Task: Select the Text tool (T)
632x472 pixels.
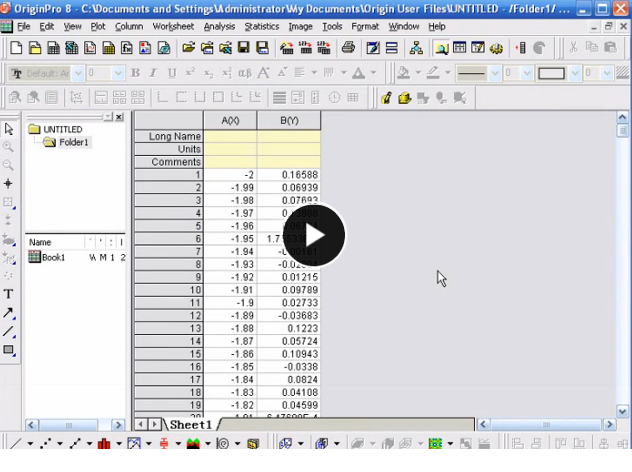Action: coord(8,294)
